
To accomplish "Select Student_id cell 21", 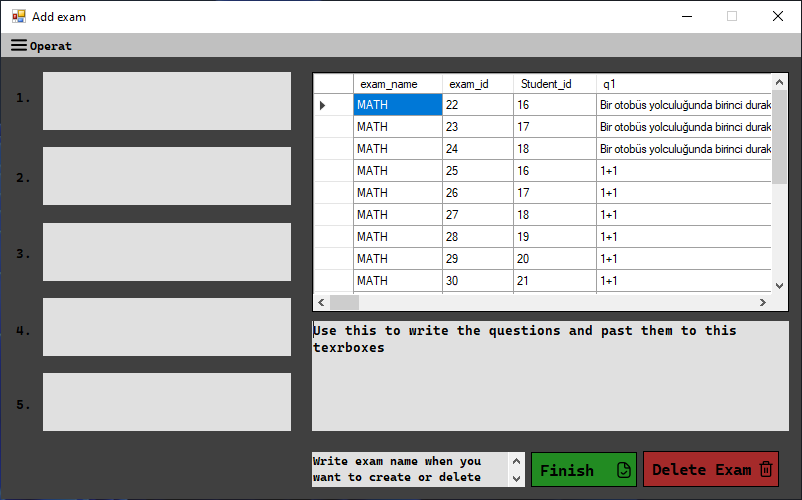I will (x=555, y=281).
